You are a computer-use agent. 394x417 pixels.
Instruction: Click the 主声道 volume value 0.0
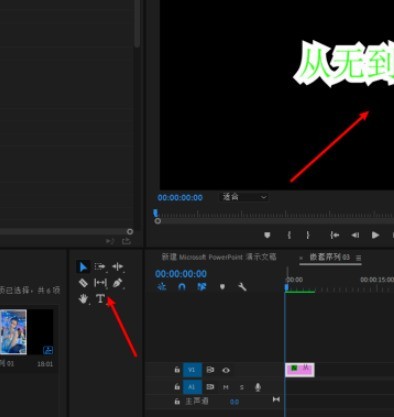pos(234,402)
